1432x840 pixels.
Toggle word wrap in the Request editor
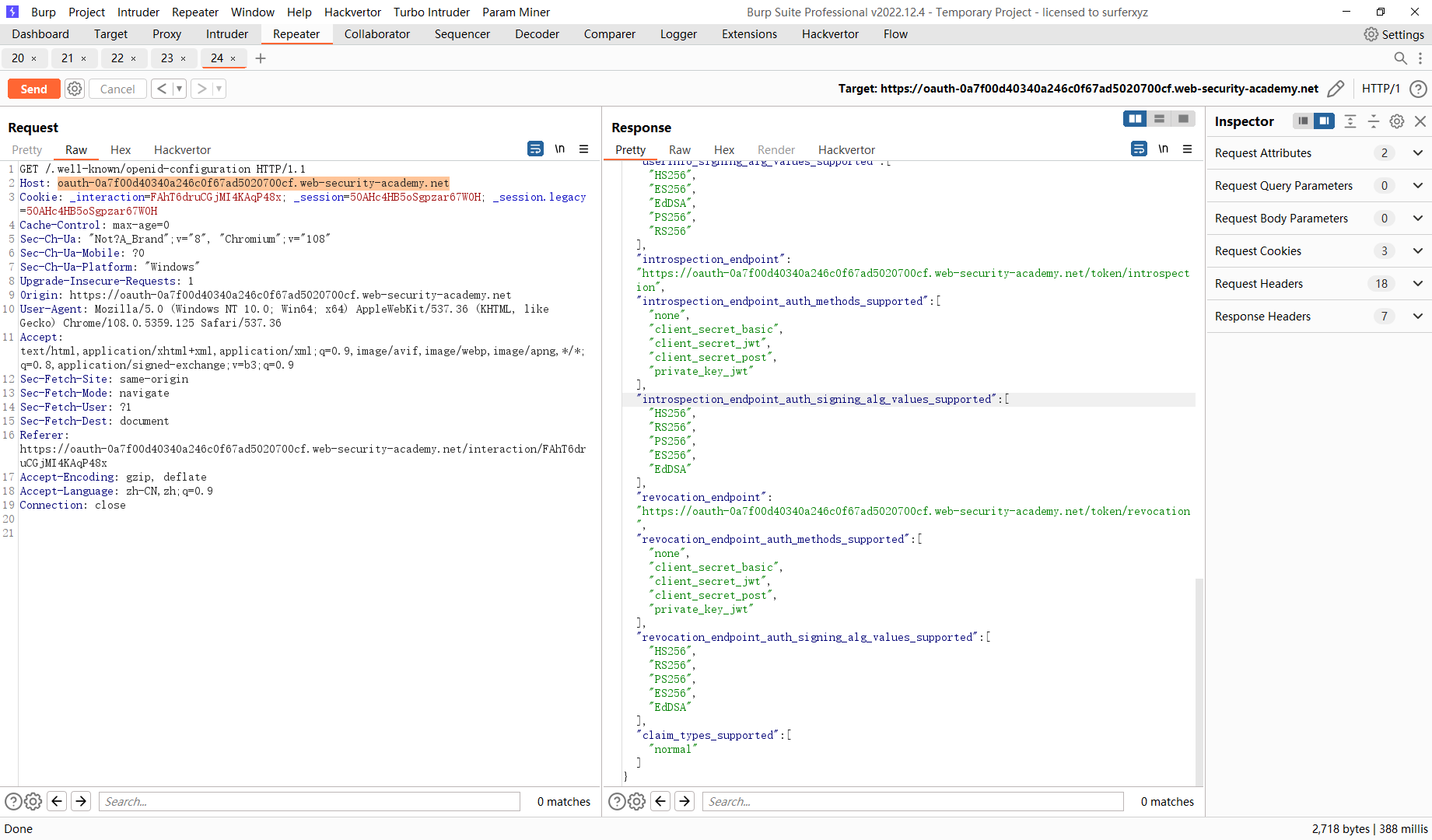pyautogui.click(x=535, y=148)
